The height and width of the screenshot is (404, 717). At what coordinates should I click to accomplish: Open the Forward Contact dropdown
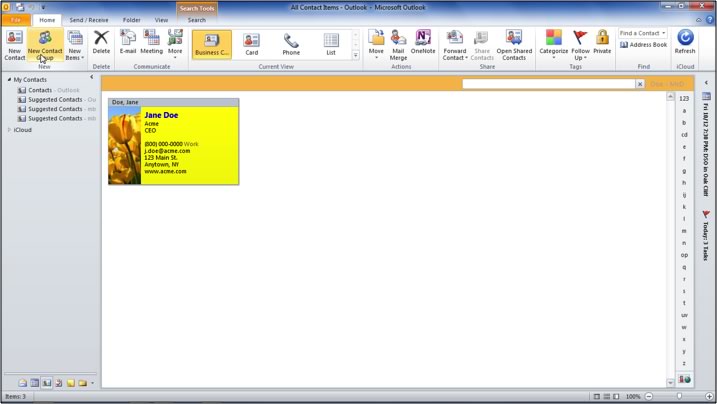(x=455, y=45)
